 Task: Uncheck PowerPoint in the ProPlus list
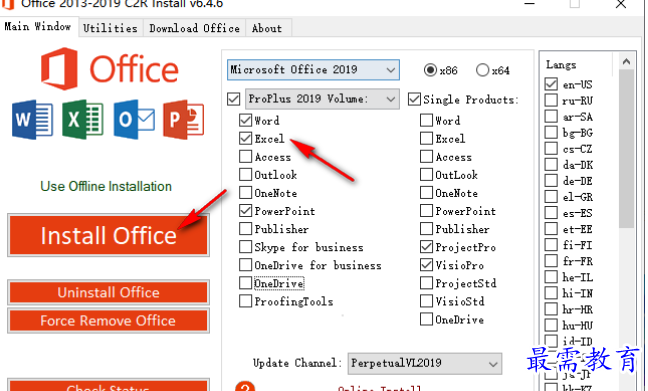pos(245,210)
